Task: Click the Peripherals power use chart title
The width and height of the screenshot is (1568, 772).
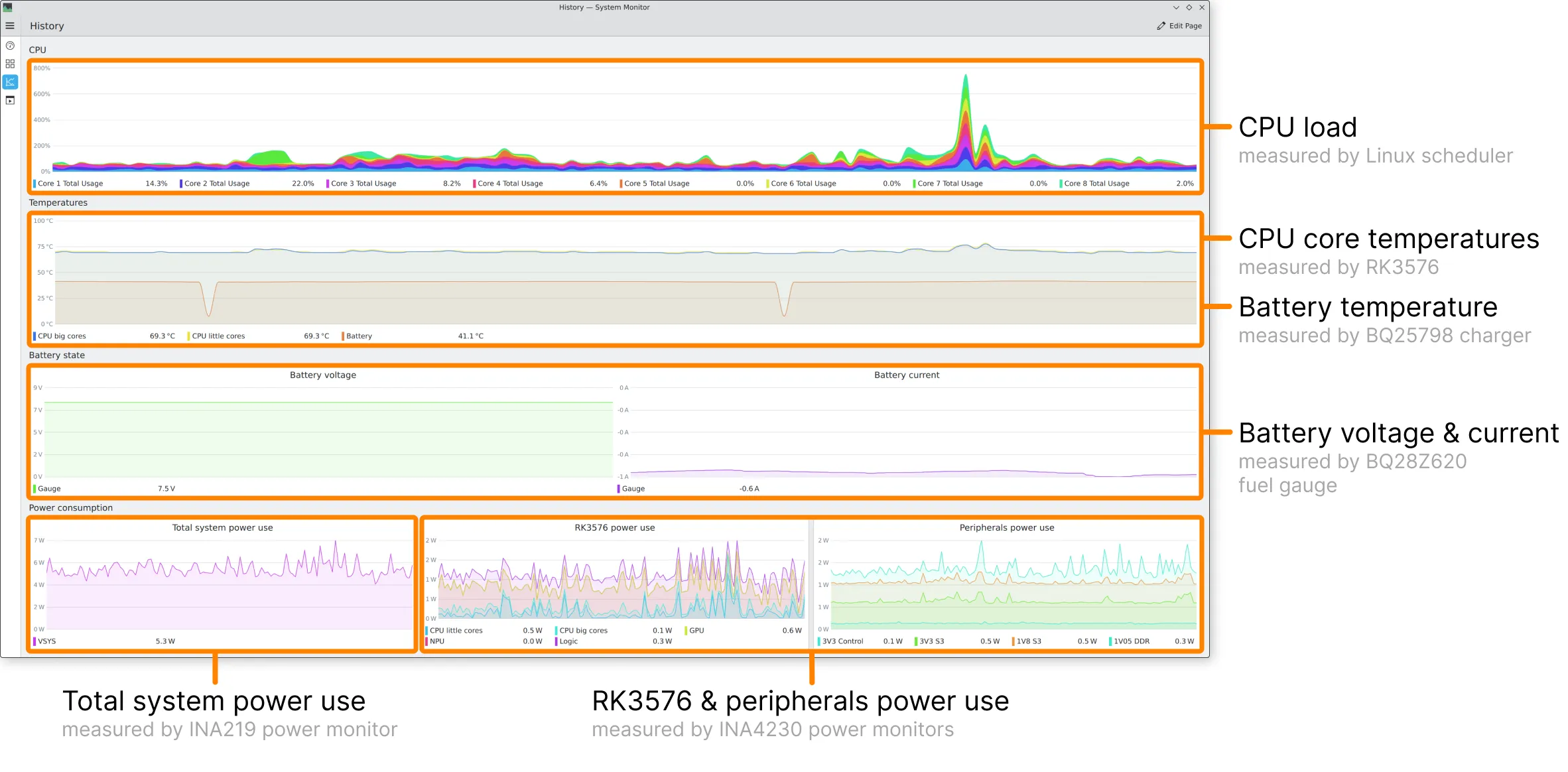Action: click(x=1007, y=527)
